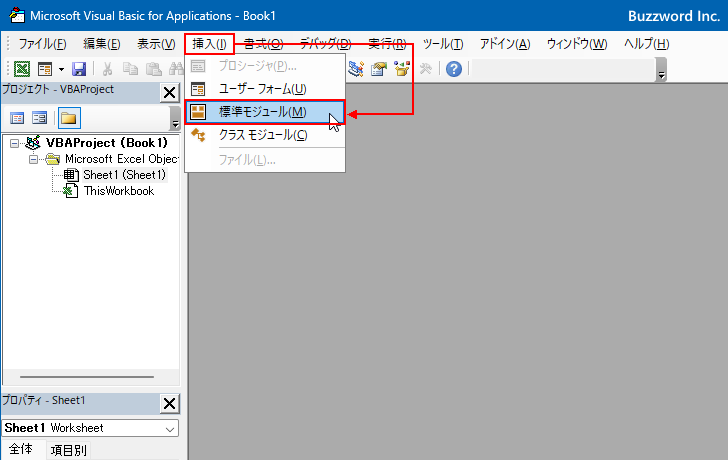
Task: Open the ファイル(F) menu
Action: (x=42, y=44)
